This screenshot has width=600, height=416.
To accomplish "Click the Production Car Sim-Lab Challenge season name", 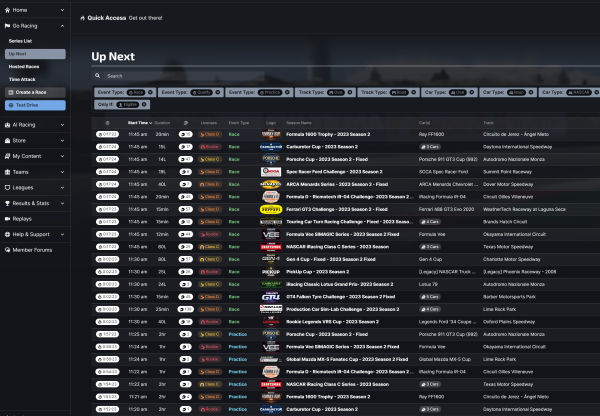I will coord(342,309).
